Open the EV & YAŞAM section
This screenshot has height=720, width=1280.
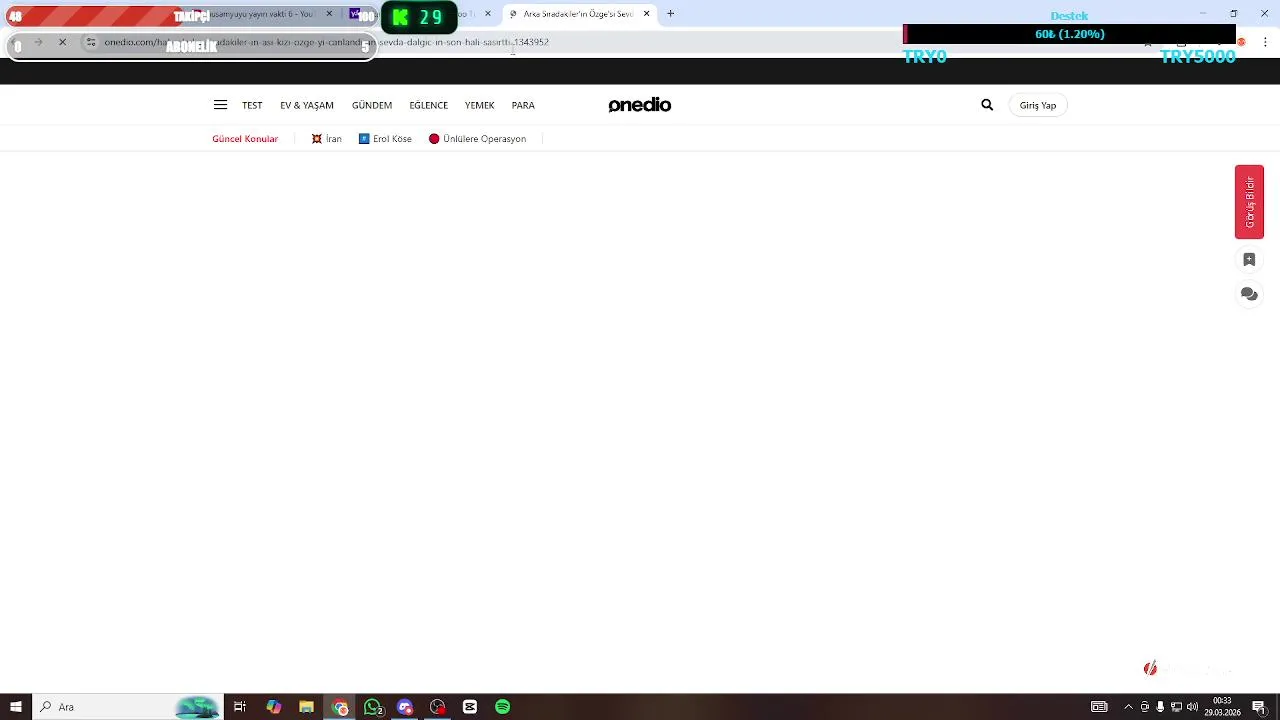(307, 105)
